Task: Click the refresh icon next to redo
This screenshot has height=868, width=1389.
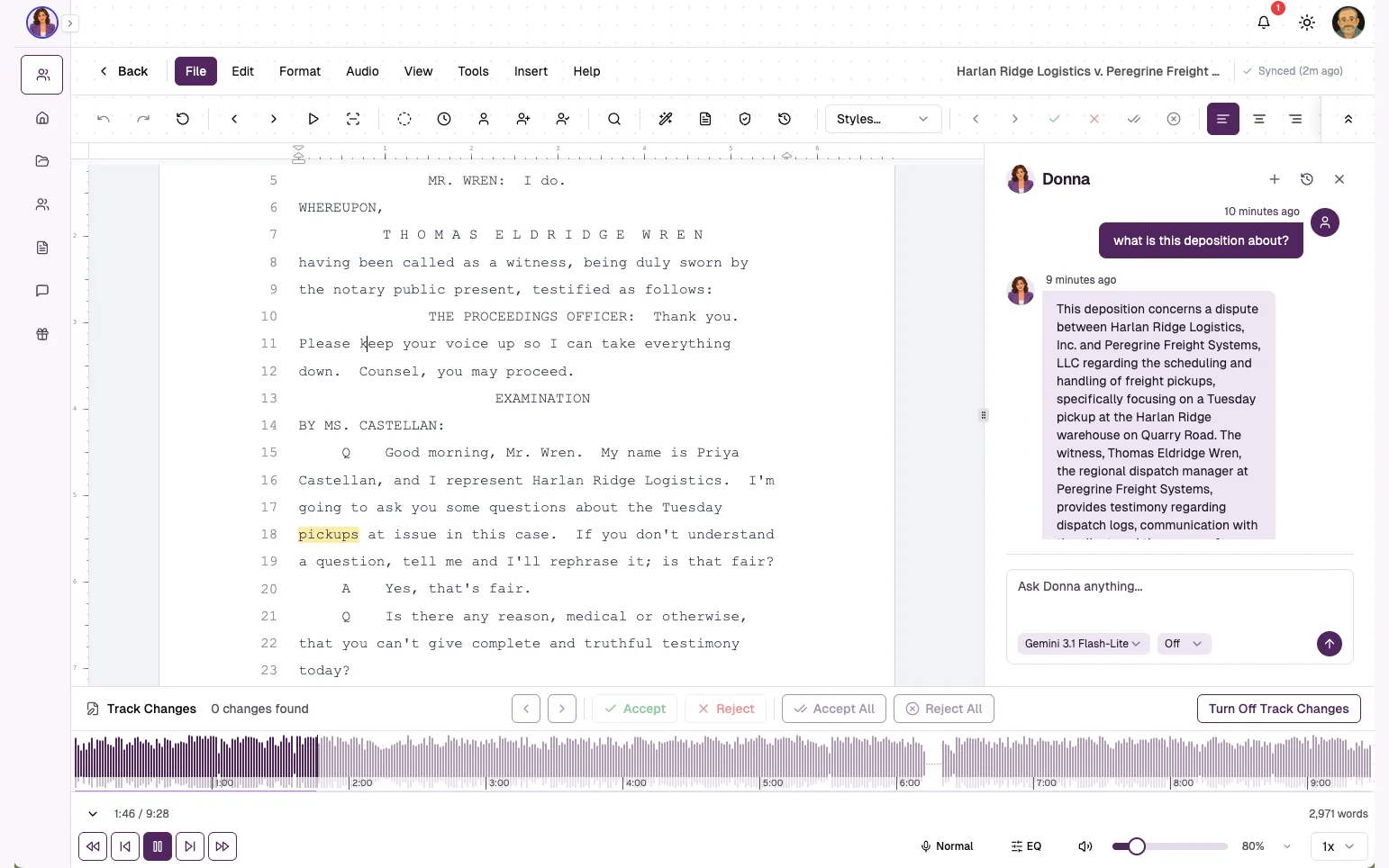Action: tap(183, 119)
